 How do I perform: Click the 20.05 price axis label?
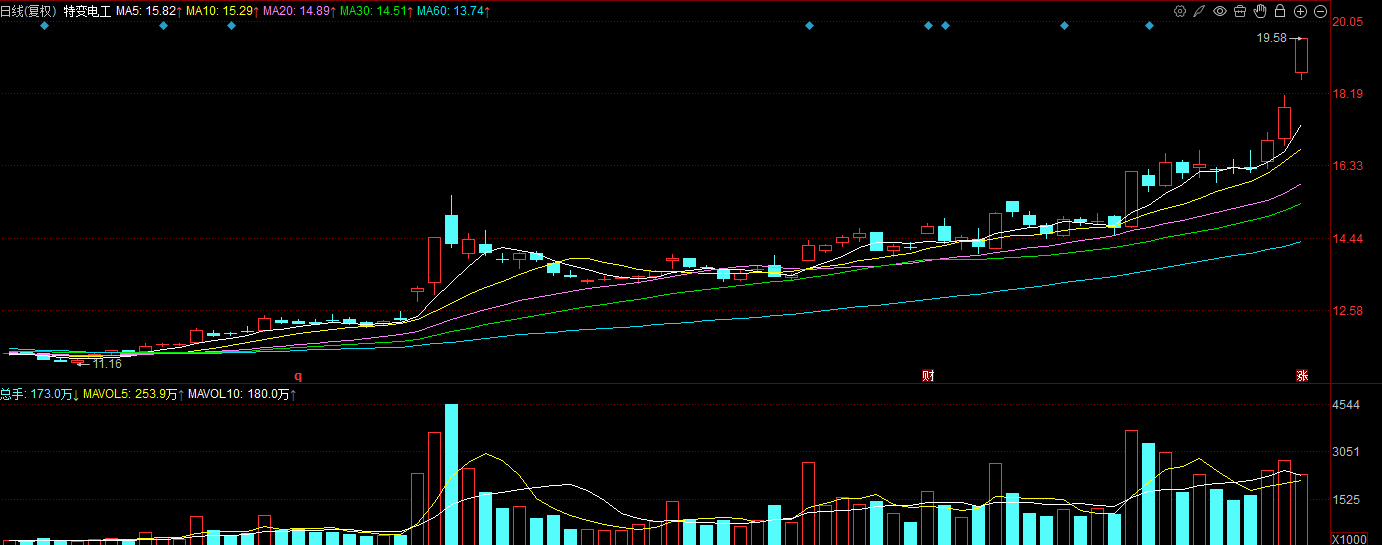tap(1348, 22)
